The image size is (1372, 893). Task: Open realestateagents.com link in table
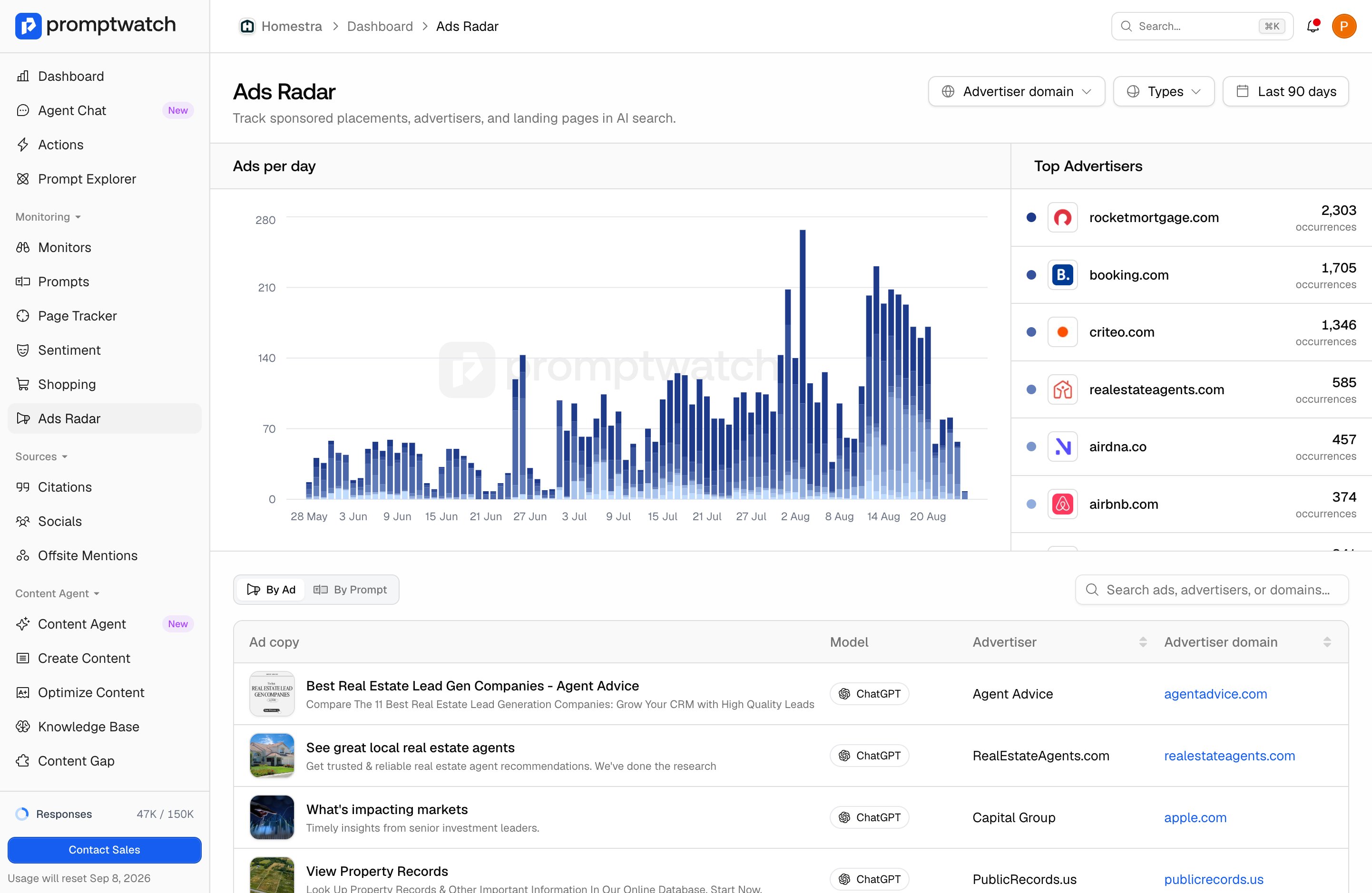[1229, 755]
